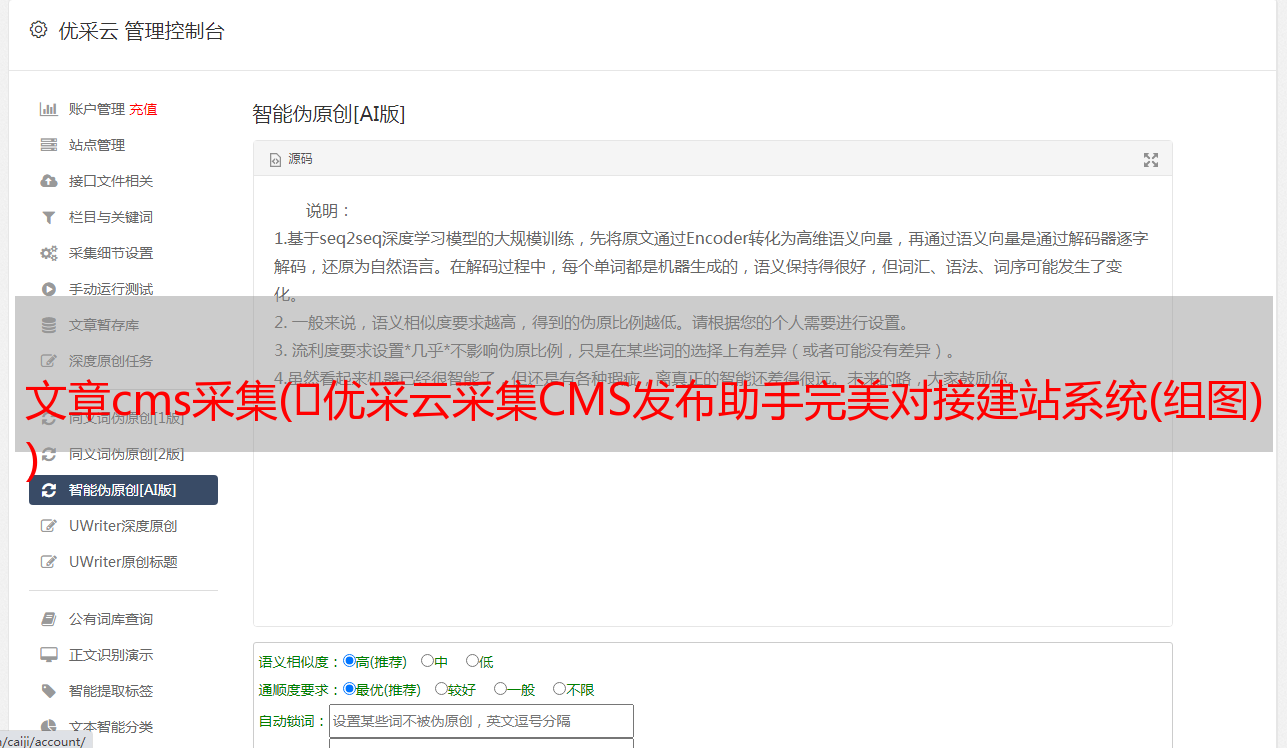Click 源码 button in editor toolbar
The height and width of the screenshot is (748, 1287).
tap(291, 159)
